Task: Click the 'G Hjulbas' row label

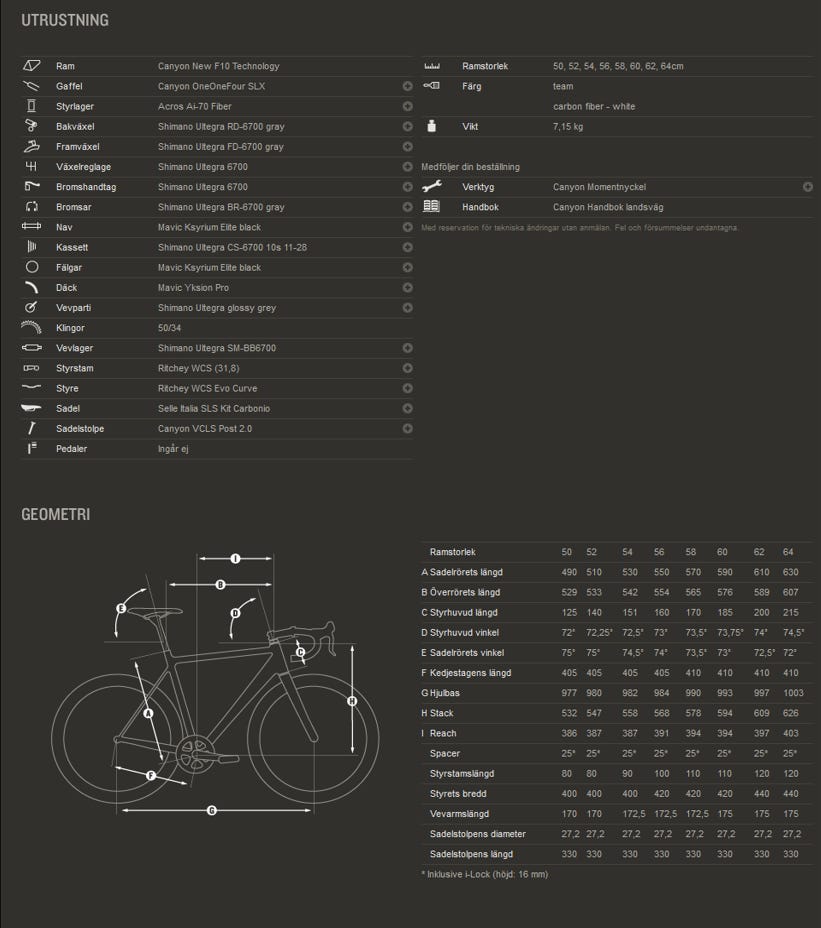Action: 440,693
